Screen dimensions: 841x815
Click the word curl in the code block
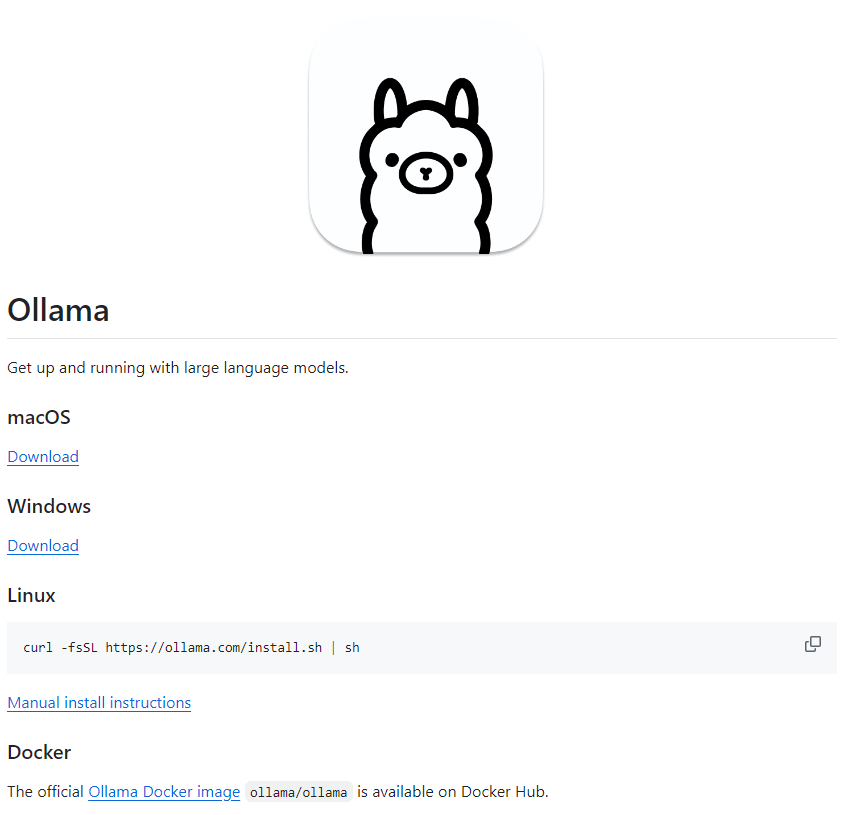coord(38,648)
